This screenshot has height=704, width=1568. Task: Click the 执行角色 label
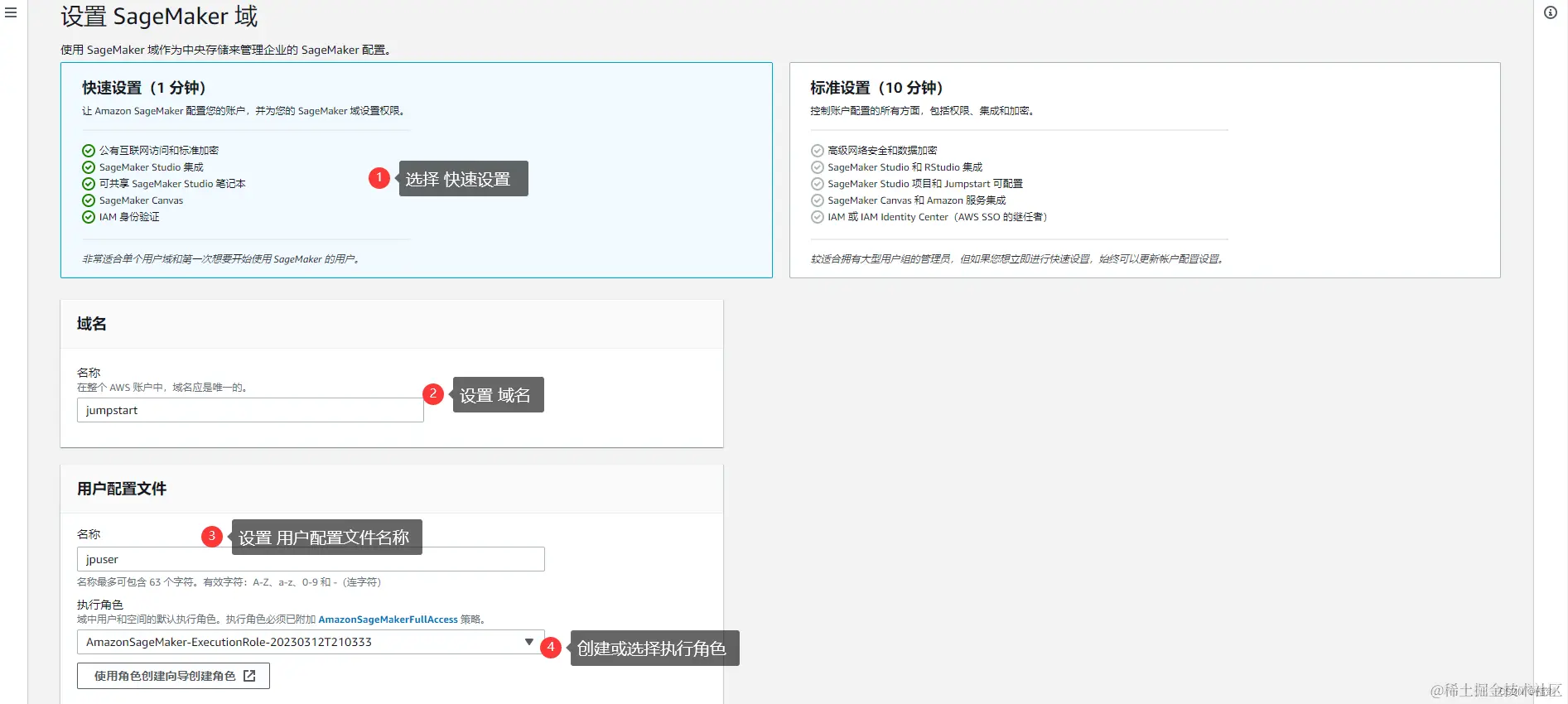click(100, 605)
